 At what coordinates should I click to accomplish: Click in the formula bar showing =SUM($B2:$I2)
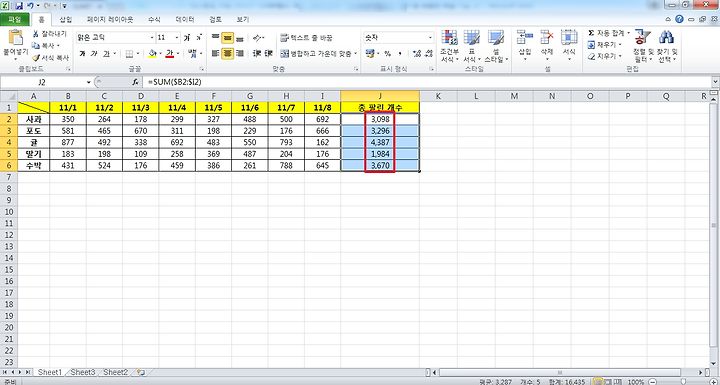click(427, 82)
